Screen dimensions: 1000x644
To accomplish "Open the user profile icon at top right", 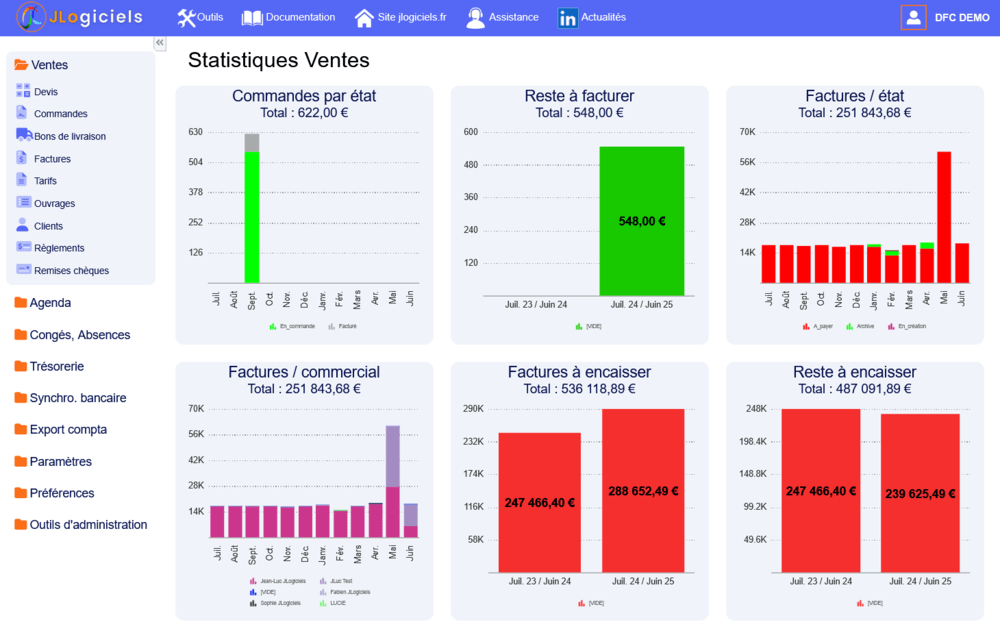I will [x=913, y=17].
